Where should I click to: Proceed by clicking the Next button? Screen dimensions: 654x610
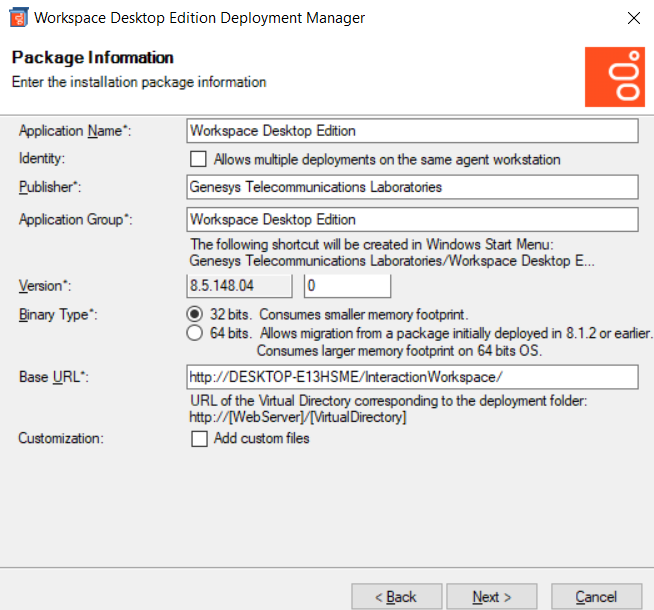click(x=491, y=597)
